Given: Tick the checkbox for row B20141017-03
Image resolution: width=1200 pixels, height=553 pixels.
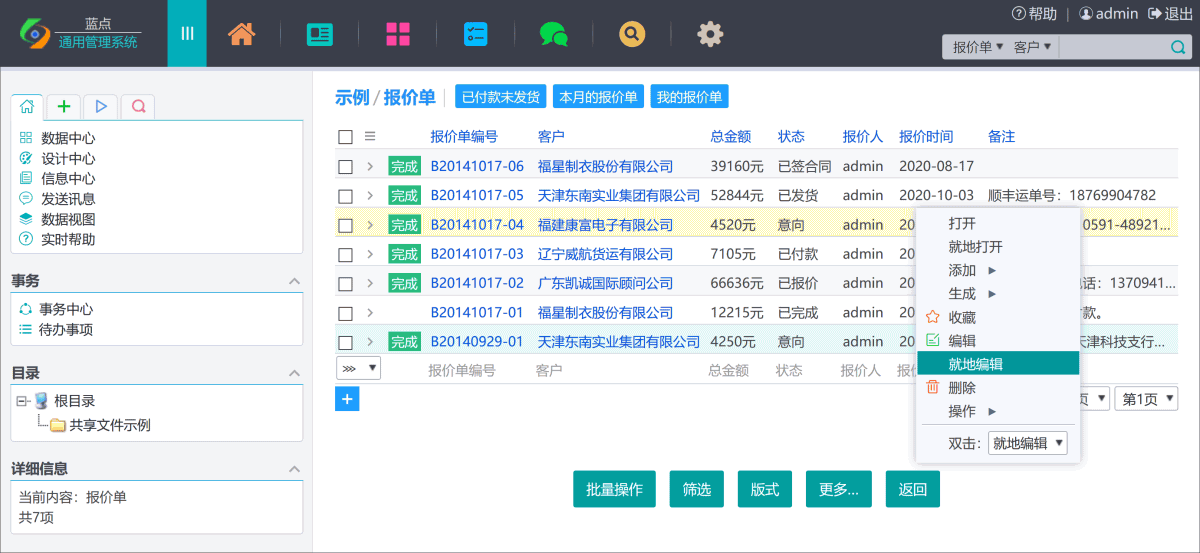Looking at the screenshot, I should click(x=345, y=255).
